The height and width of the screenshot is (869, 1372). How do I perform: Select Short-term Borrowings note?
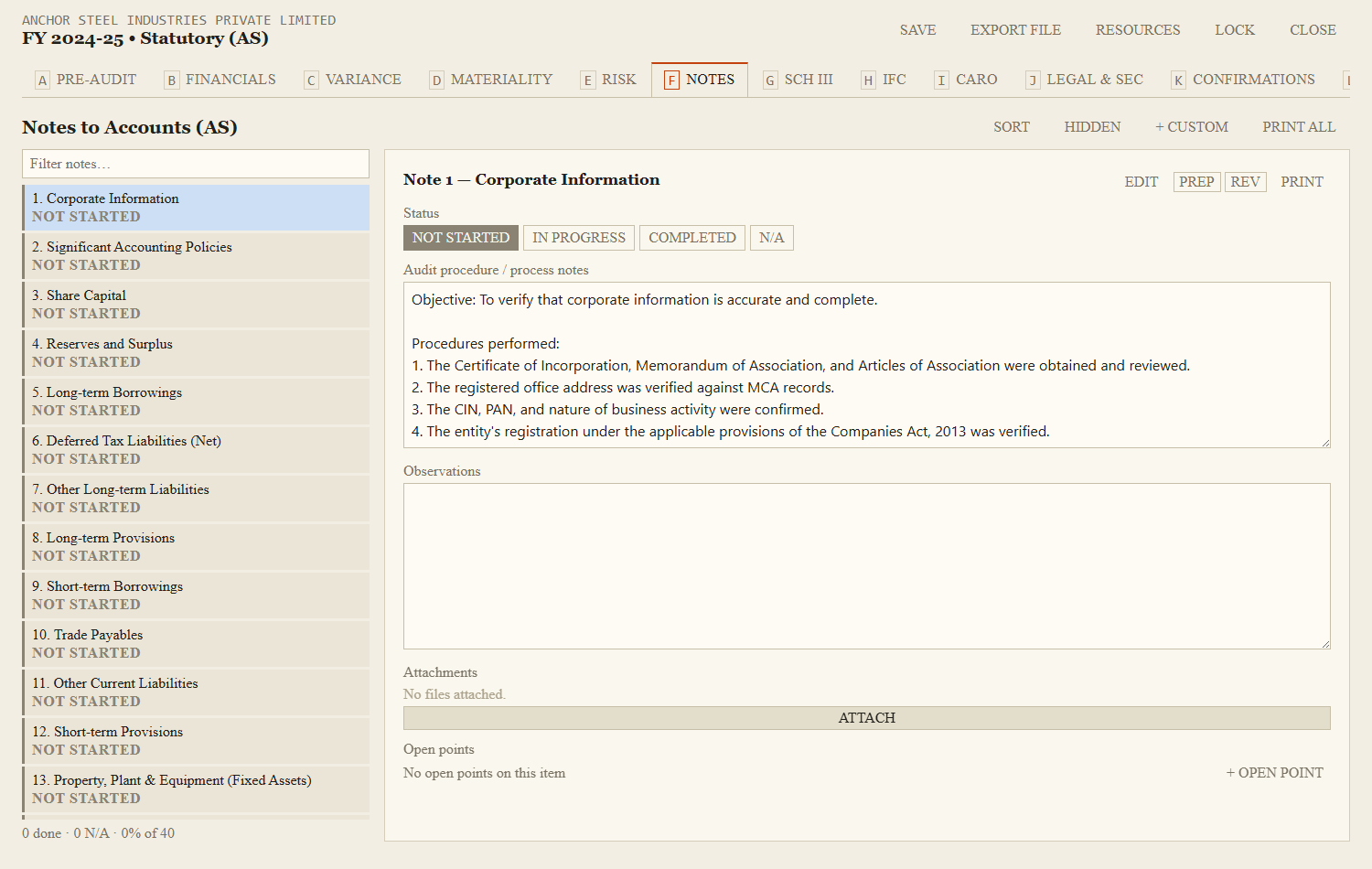196,595
